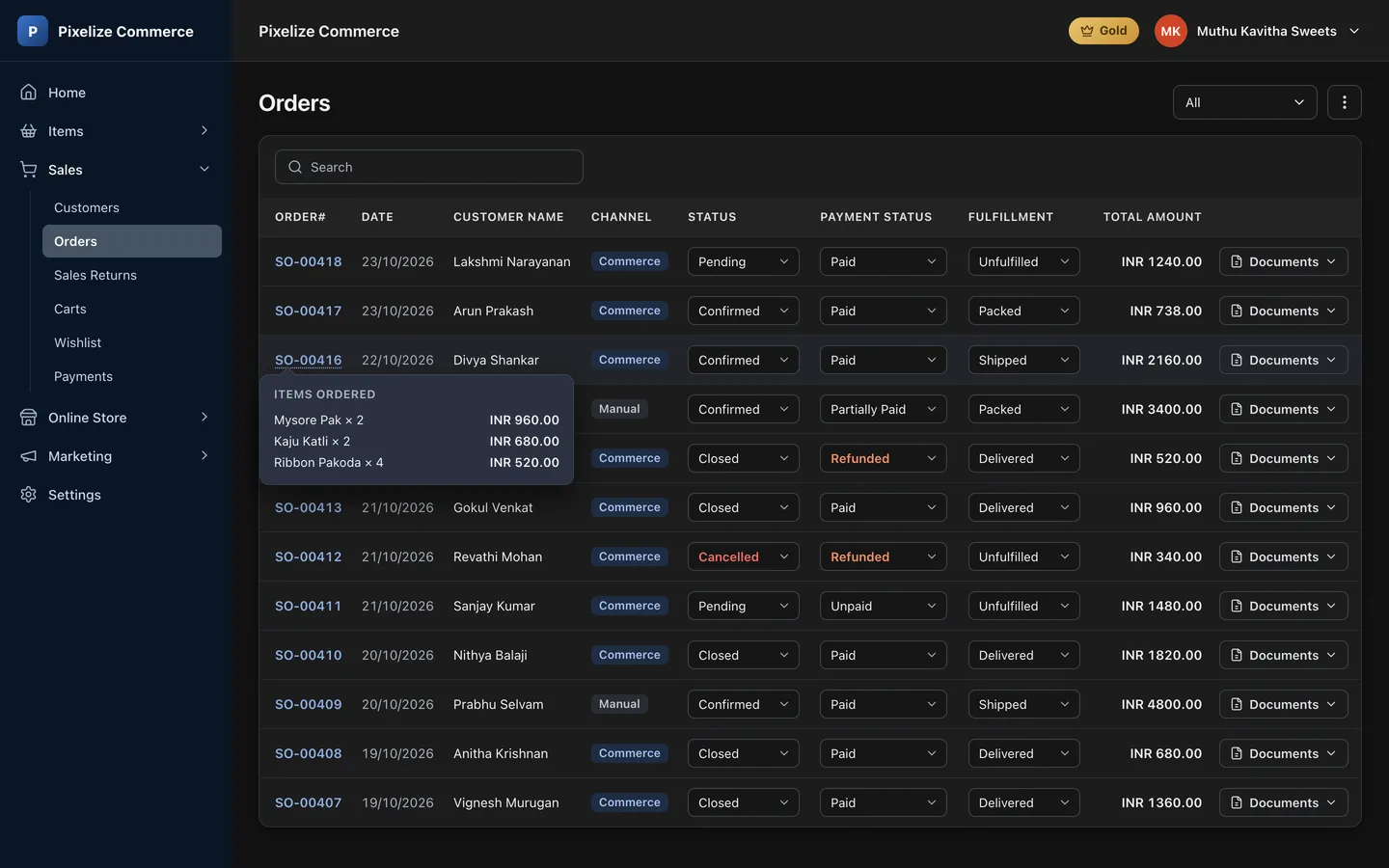Click the Online Store storefront icon
The image size is (1389, 868).
(x=29, y=418)
